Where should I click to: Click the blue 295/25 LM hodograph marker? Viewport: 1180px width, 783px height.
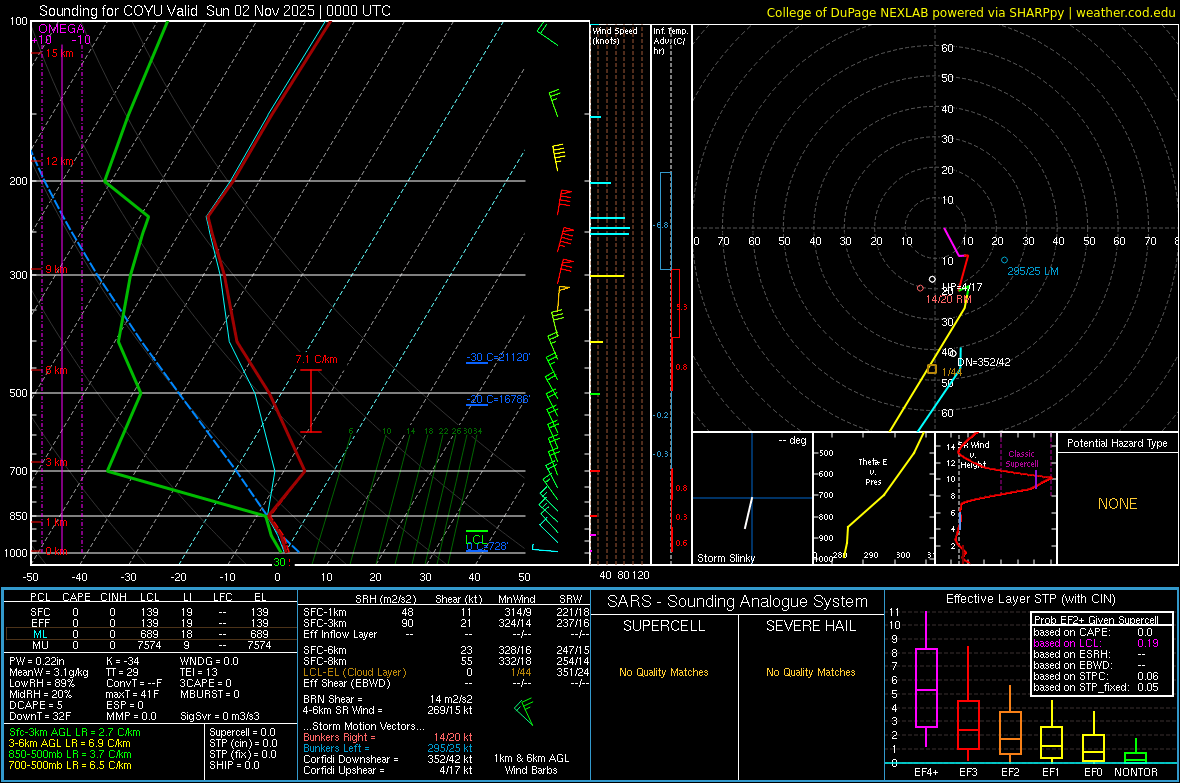1005,260
